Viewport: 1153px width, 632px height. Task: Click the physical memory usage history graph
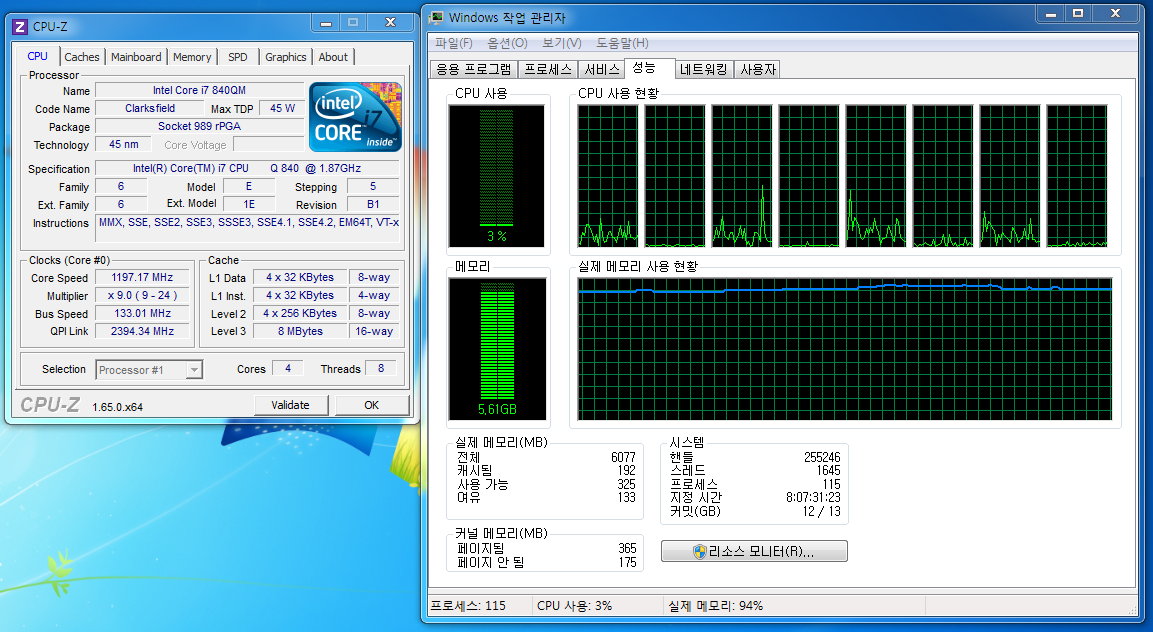[x=845, y=349]
